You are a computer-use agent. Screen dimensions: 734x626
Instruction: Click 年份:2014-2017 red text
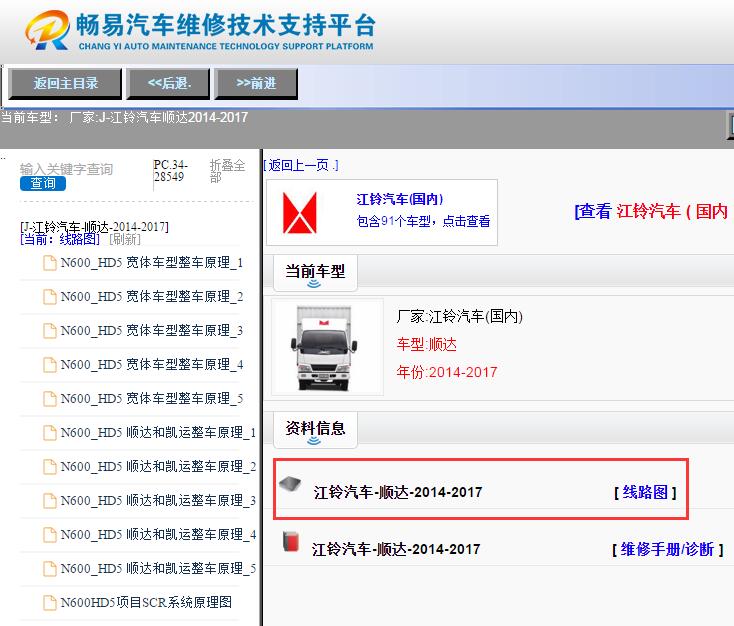click(x=447, y=372)
